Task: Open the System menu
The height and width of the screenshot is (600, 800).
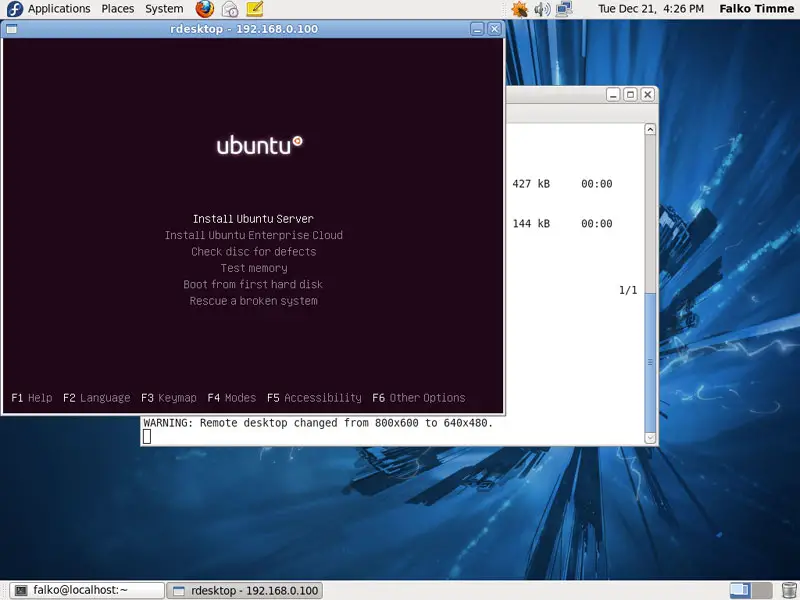Action: pyautogui.click(x=164, y=9)
